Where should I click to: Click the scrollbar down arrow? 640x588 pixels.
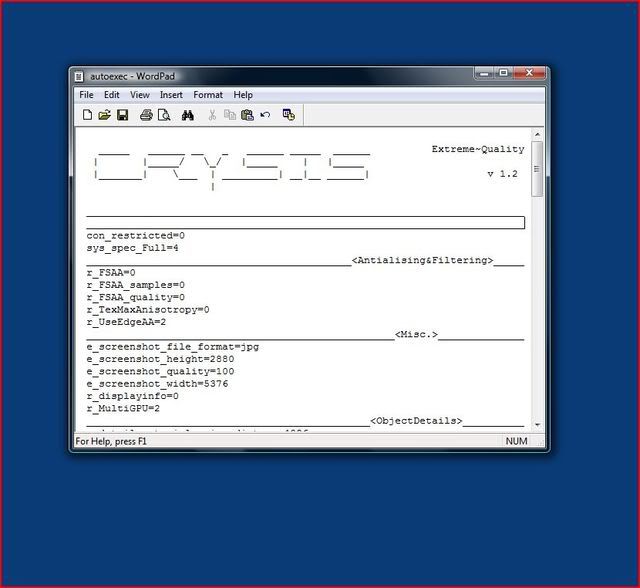(x=538, y=425)
